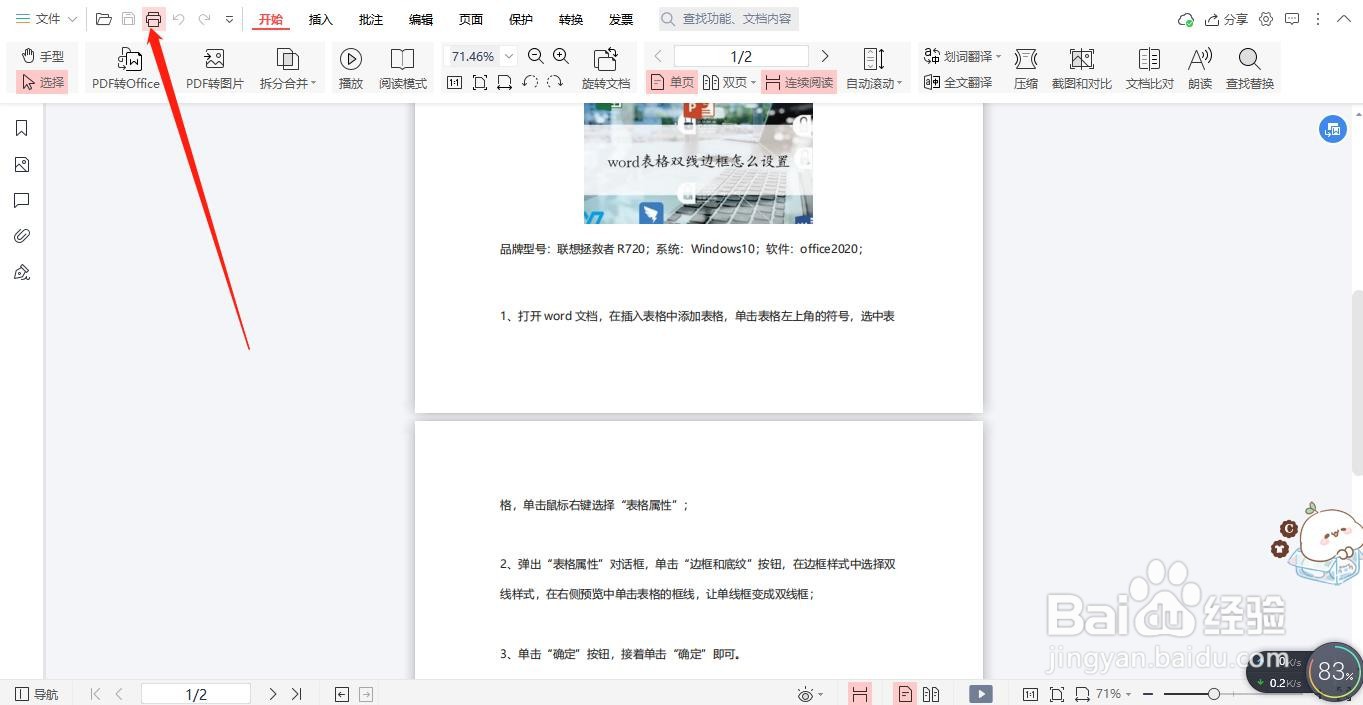Open the PDF转图片 tool
The height and width of the screenshot is (705, 1363).
pyautogui.click(x=214, y=67)
